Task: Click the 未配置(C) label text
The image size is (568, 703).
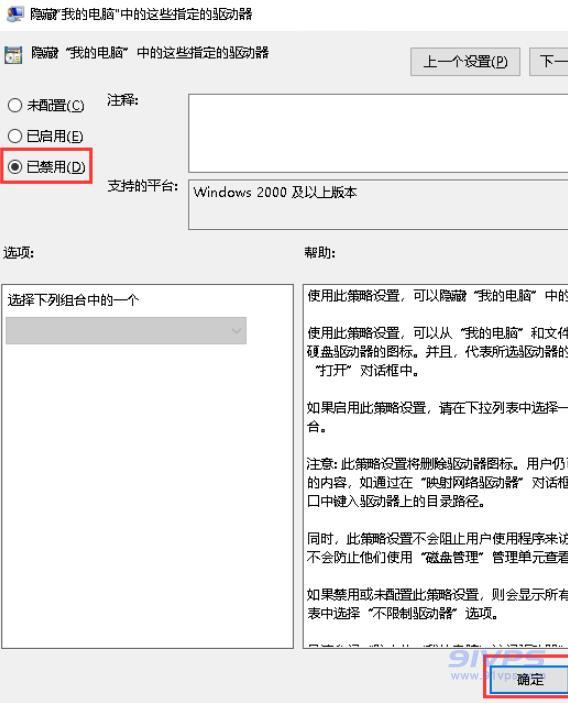Action: tap(56, 106)
